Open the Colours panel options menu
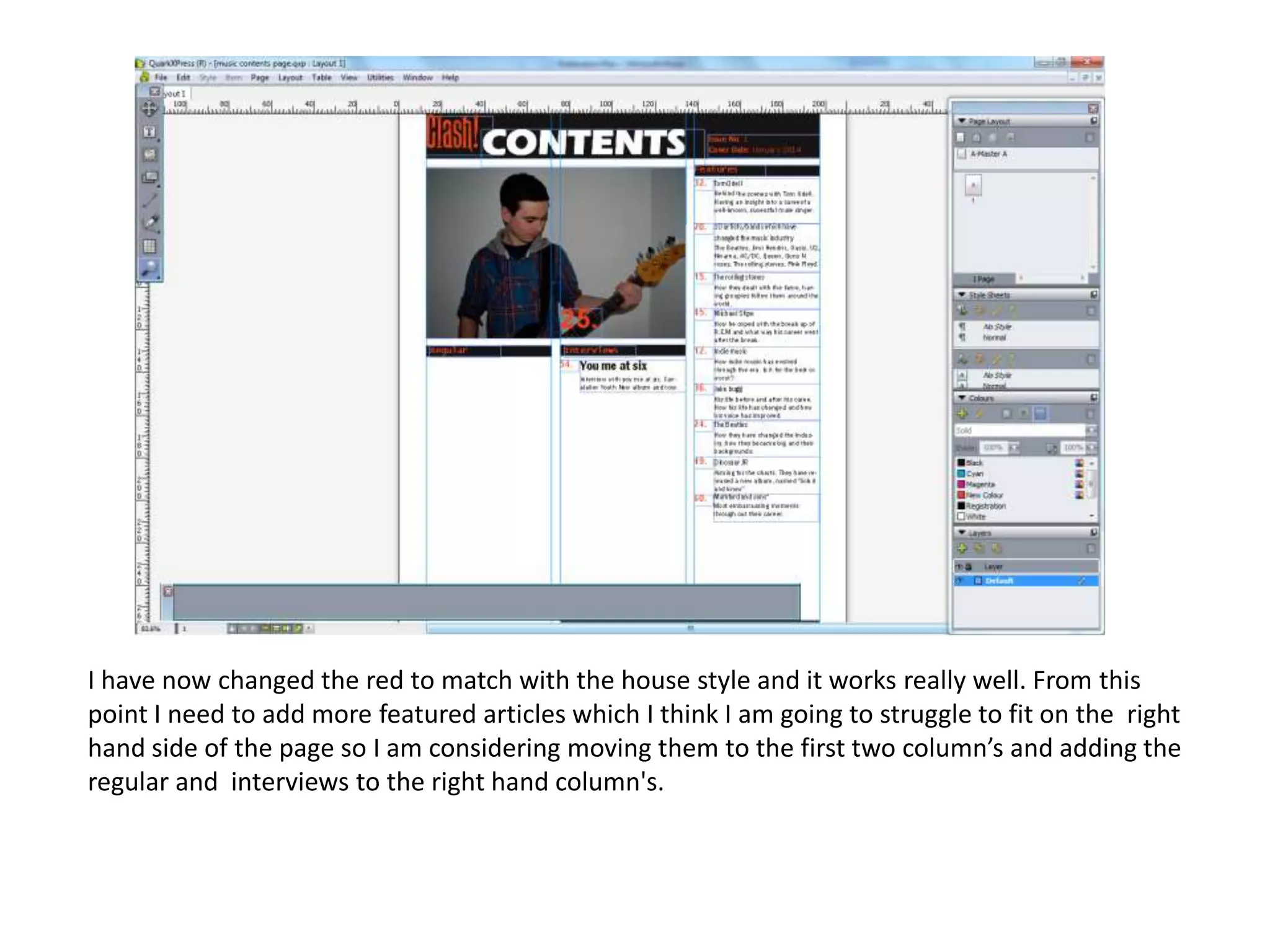This screenshot has height=952, width=1270. pyautogui.click(x=1094, y=398)
